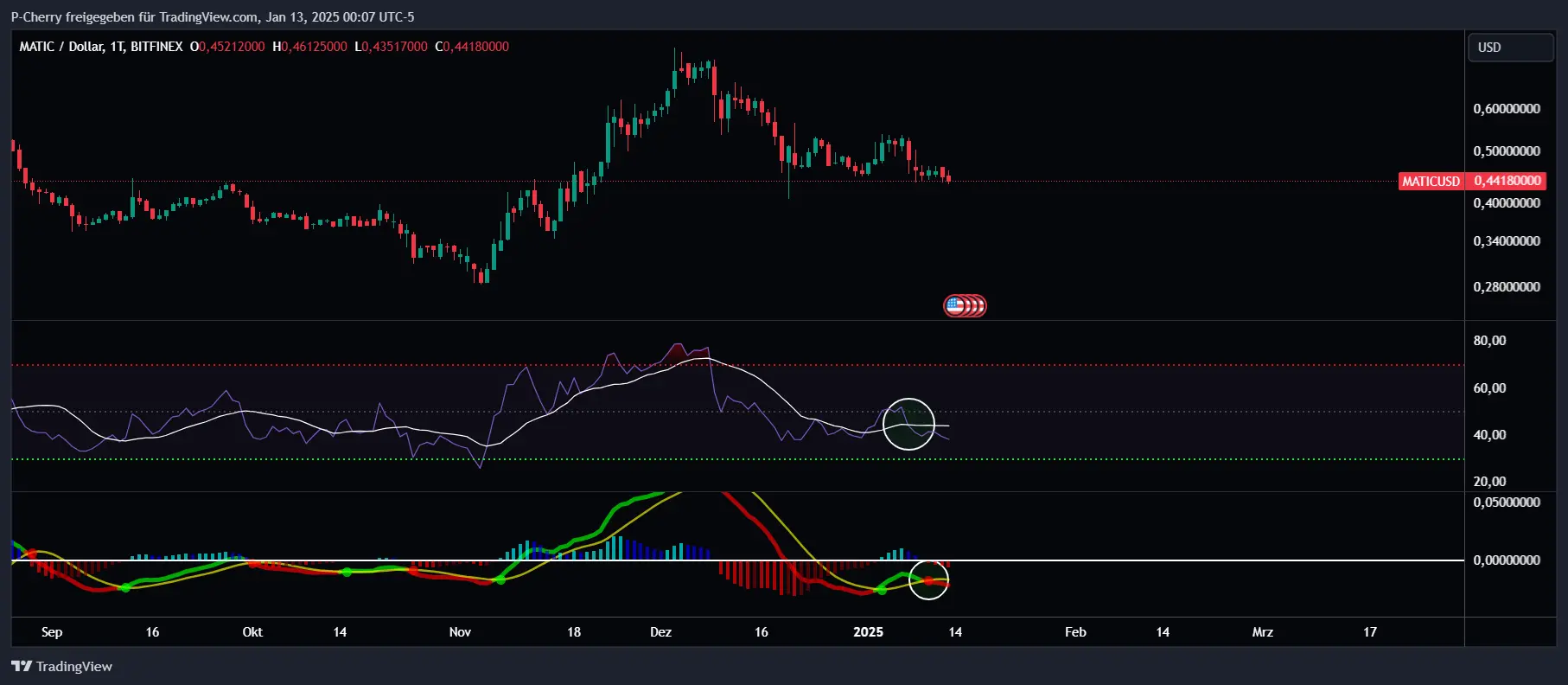The height and width of the screenshot is (685, 1568).
Task: Click the 14 date label between Okt and Nov
Action: (340, 632)
